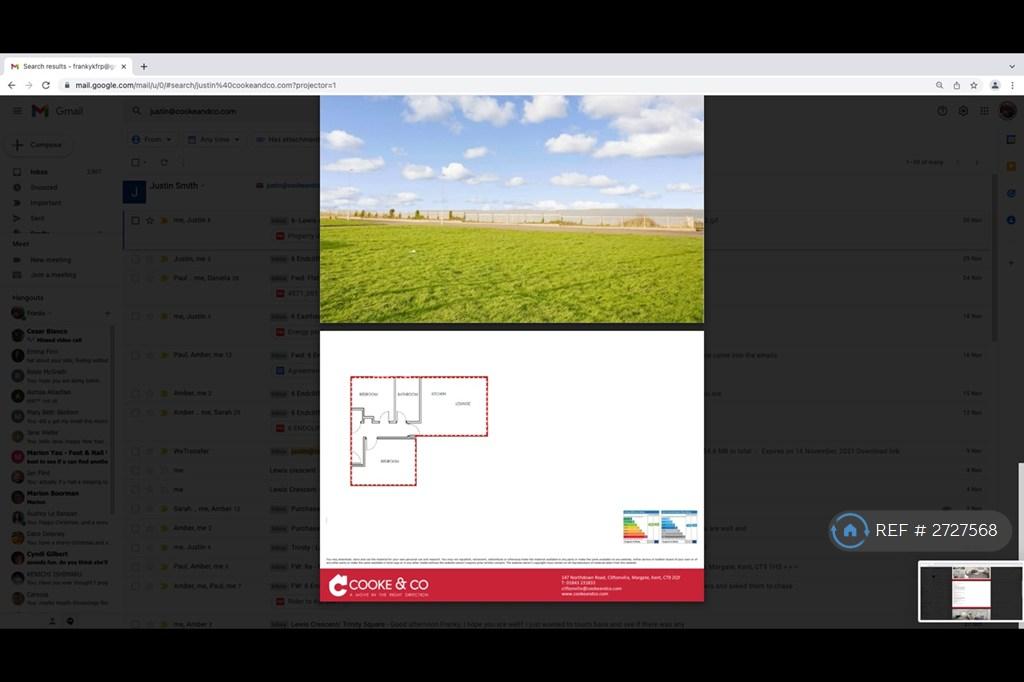This screenshot has width=1024, height=682.
Task: Click the address bar URL
Action: 205,86
